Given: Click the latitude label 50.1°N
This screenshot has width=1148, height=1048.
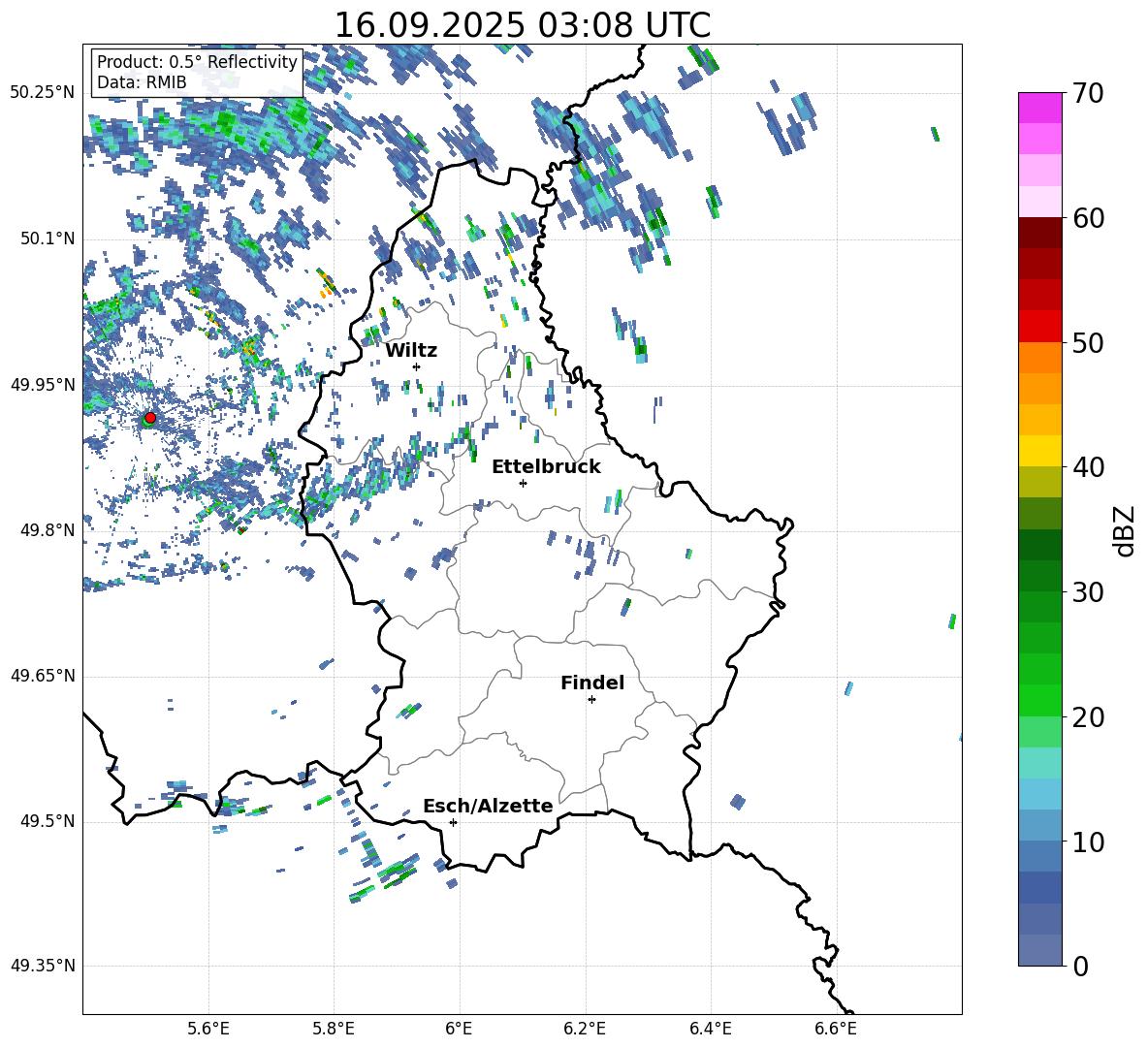Looking at the screenshot, I should [48, 238].
